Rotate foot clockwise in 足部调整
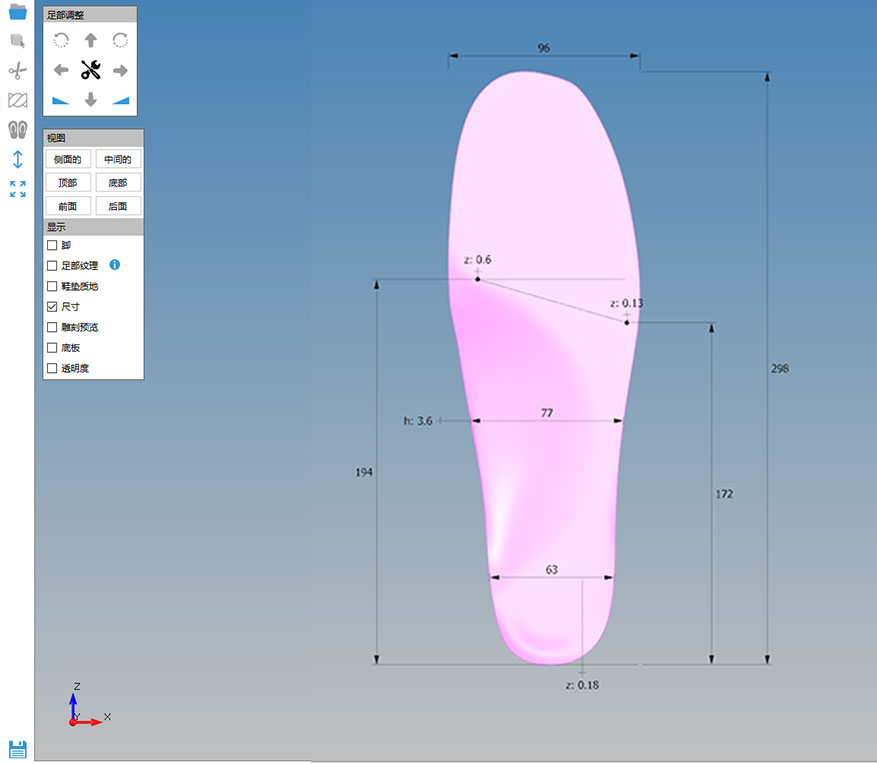Image resolution: width=877 pixels, height=764 pixels. (120, 41)
